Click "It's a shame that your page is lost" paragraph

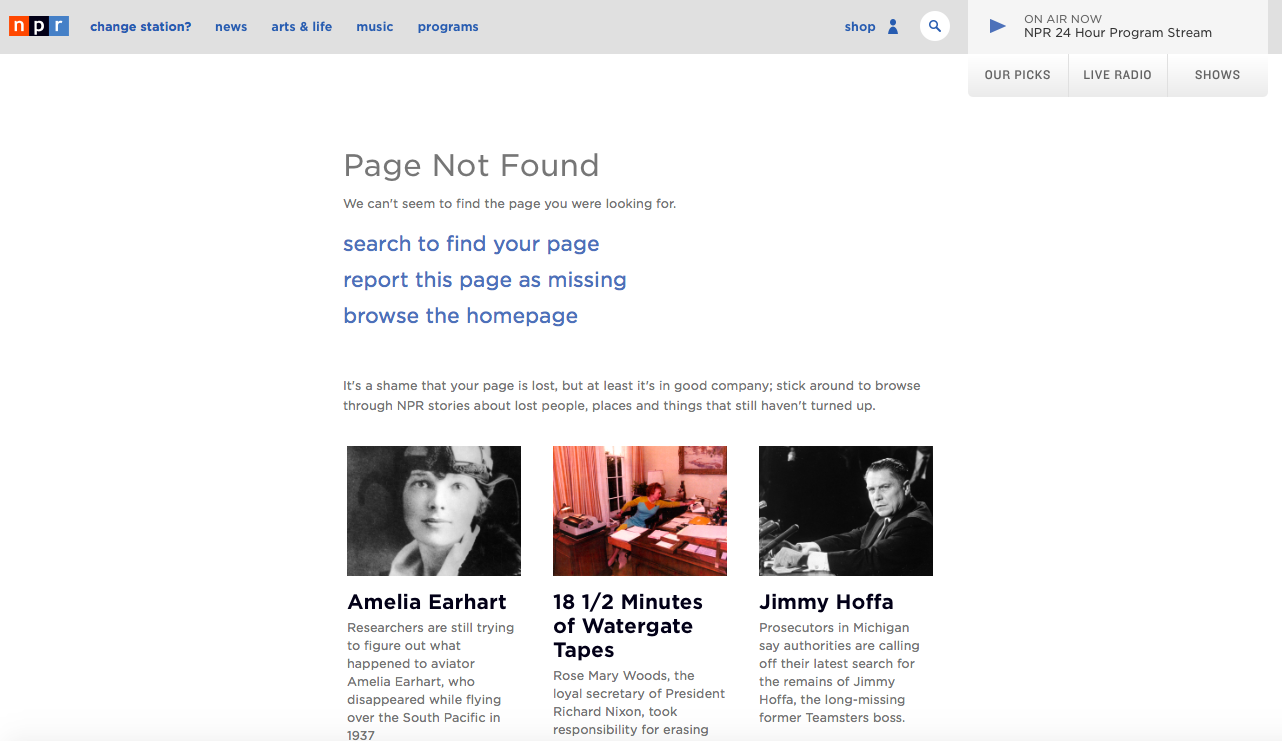coord(632,396)
